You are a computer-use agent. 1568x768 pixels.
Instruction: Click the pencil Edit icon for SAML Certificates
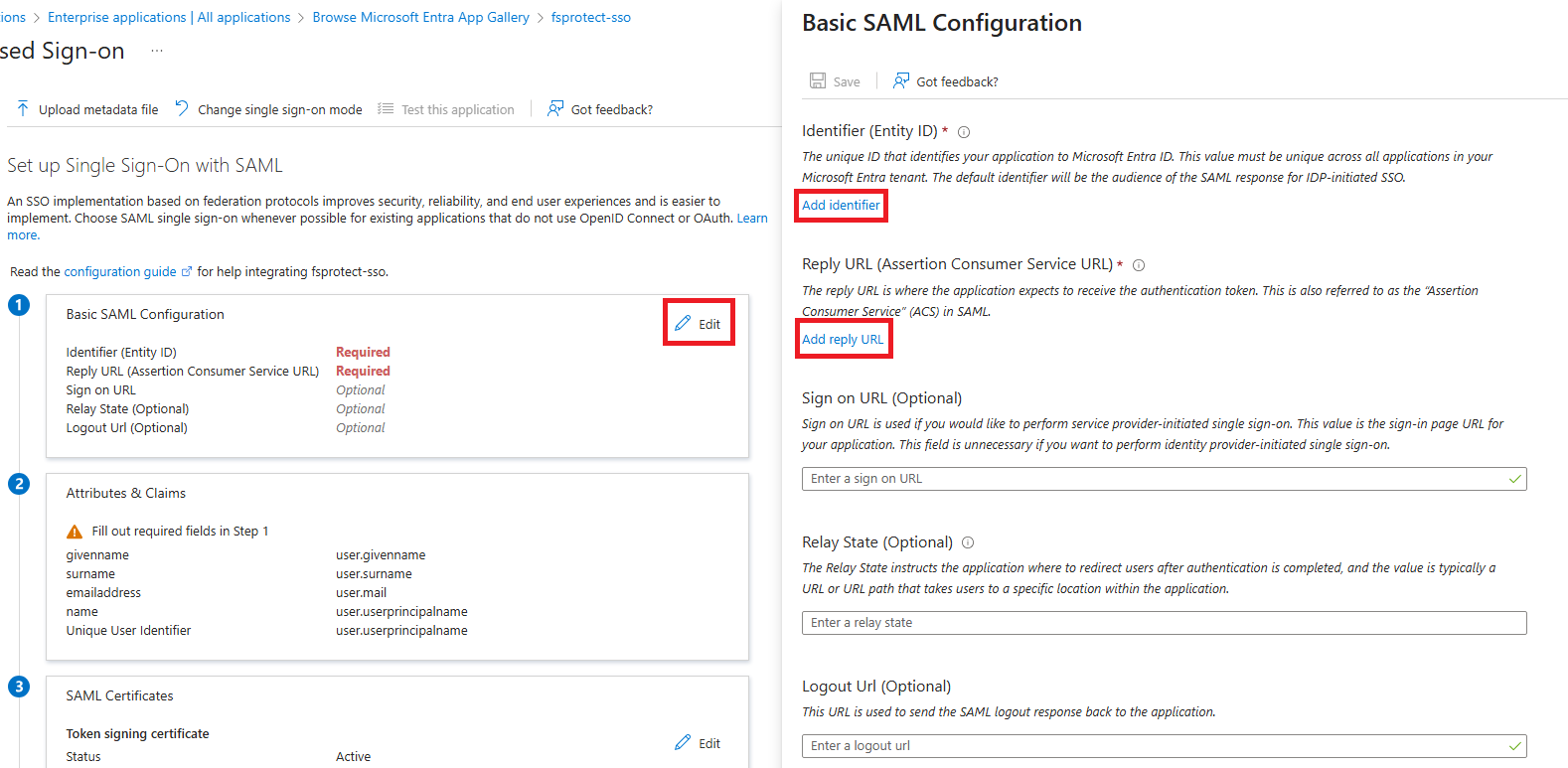pos(683,742)
